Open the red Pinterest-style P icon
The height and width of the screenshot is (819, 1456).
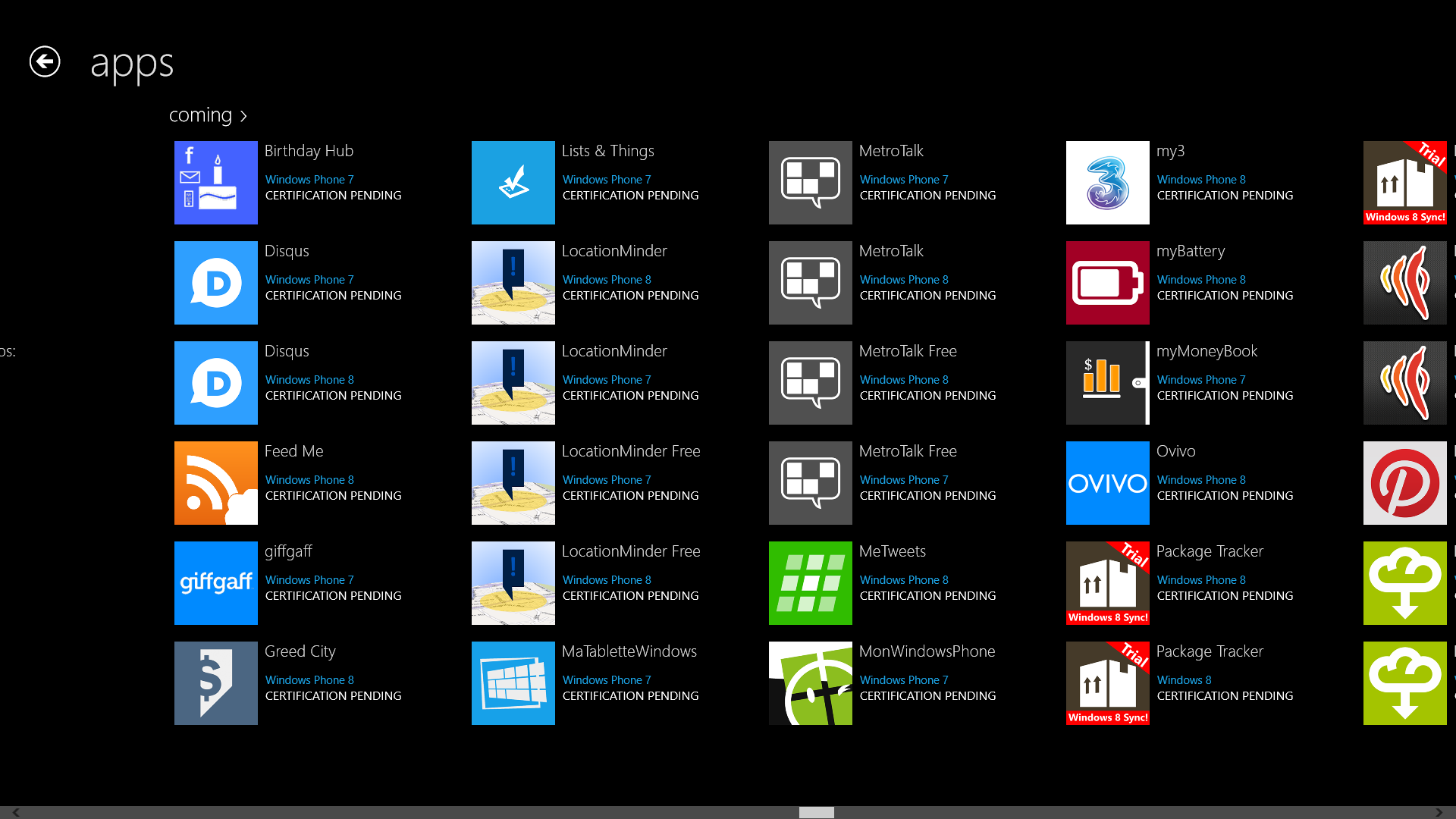click(x=1405, y=483)
